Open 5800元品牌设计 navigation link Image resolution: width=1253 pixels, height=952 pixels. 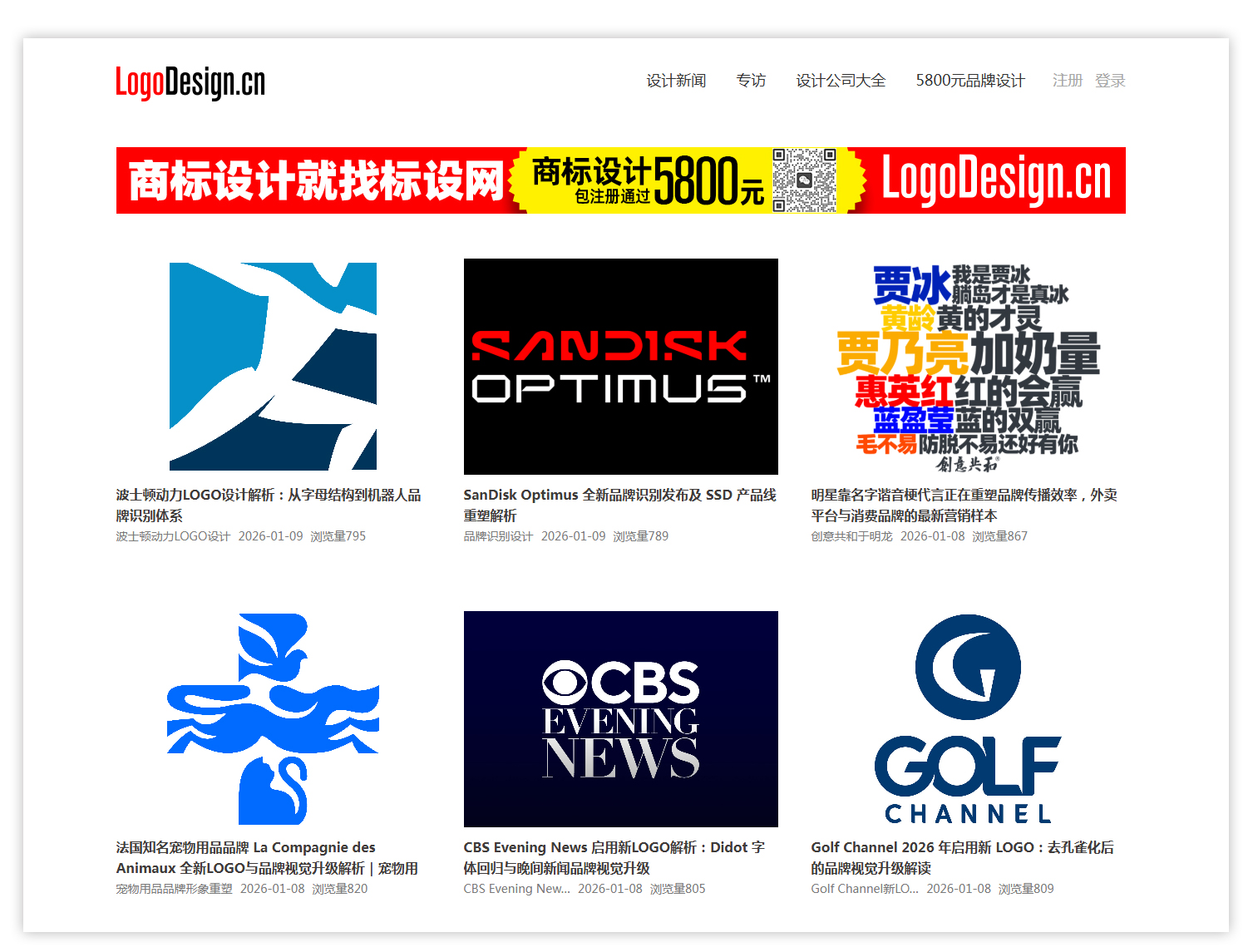coord(970,81)
